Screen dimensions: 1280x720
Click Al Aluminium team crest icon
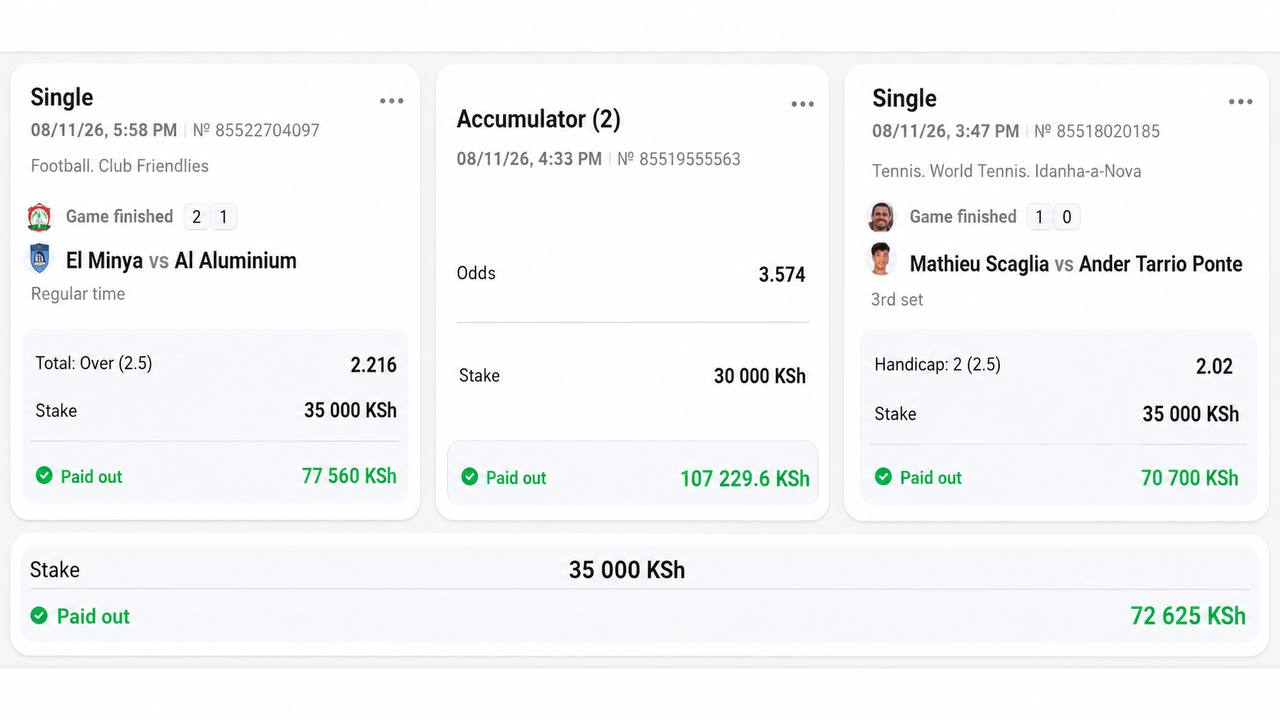coord(39,259)
